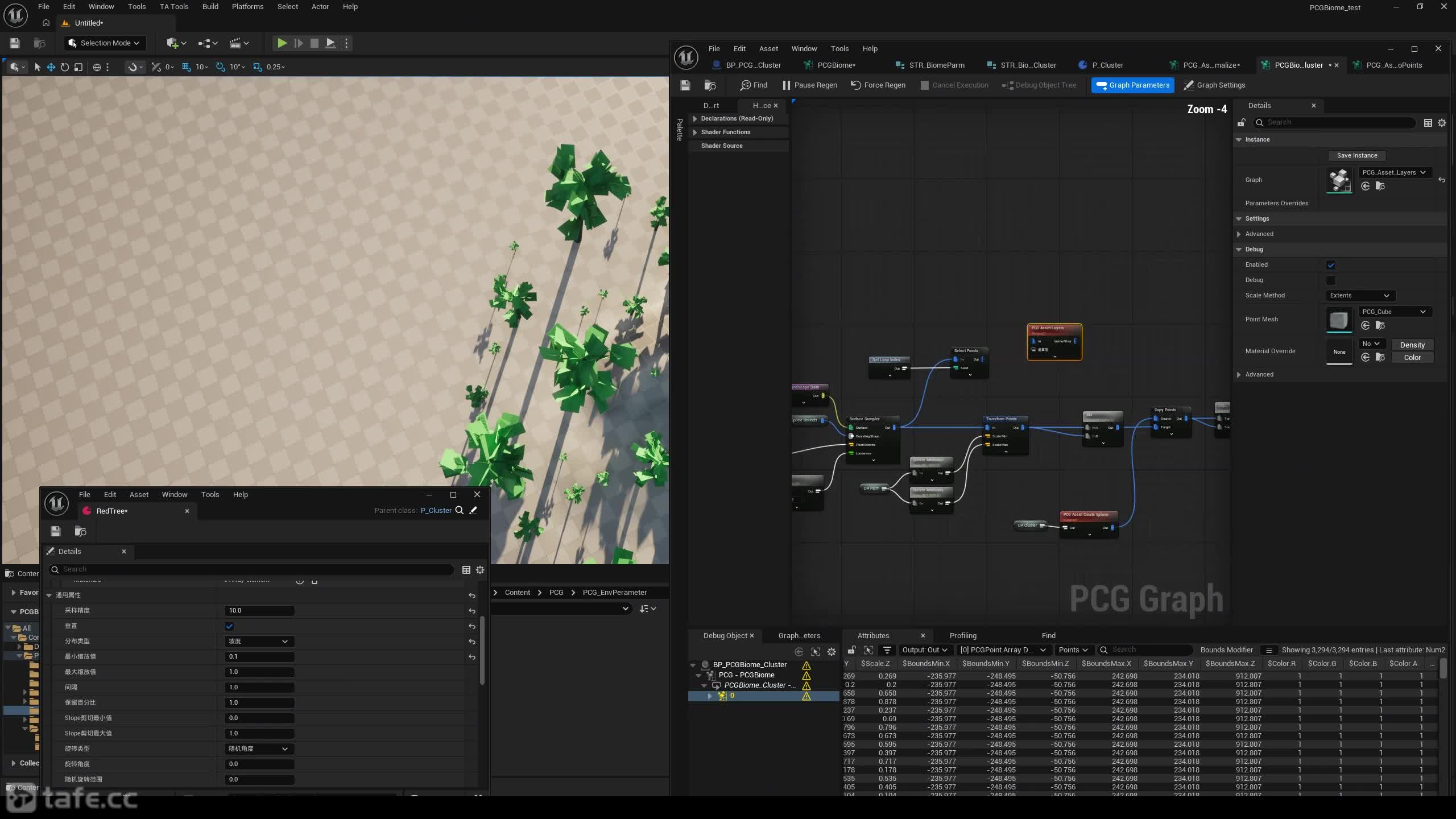Expand Declarations (Read-Only) section
This screenshot has height=819, width=1456.
tap(694, 119)
